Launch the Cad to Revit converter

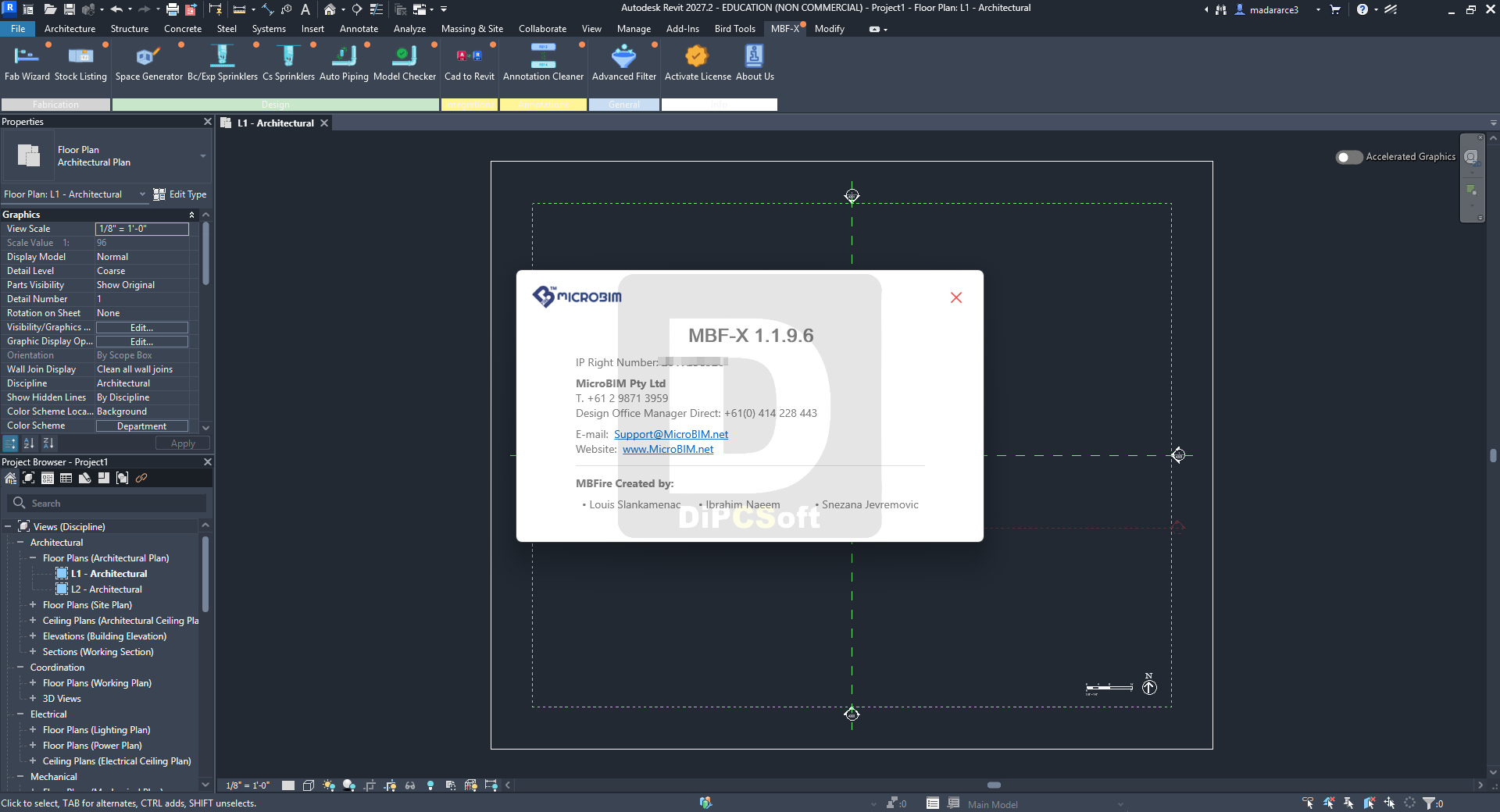(x=469, y=62)
